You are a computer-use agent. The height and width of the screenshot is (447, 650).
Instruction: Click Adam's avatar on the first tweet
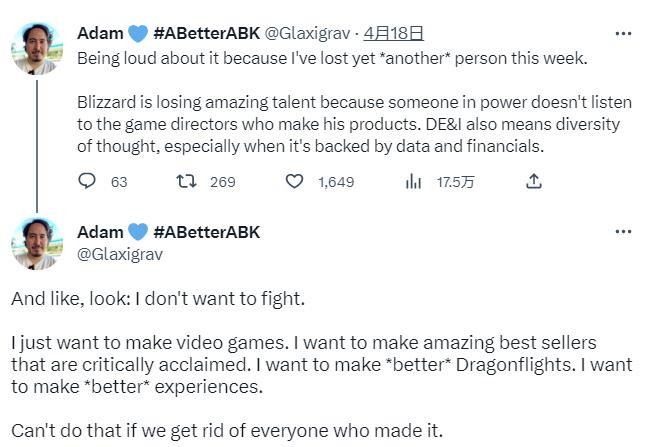coord(36,48)
